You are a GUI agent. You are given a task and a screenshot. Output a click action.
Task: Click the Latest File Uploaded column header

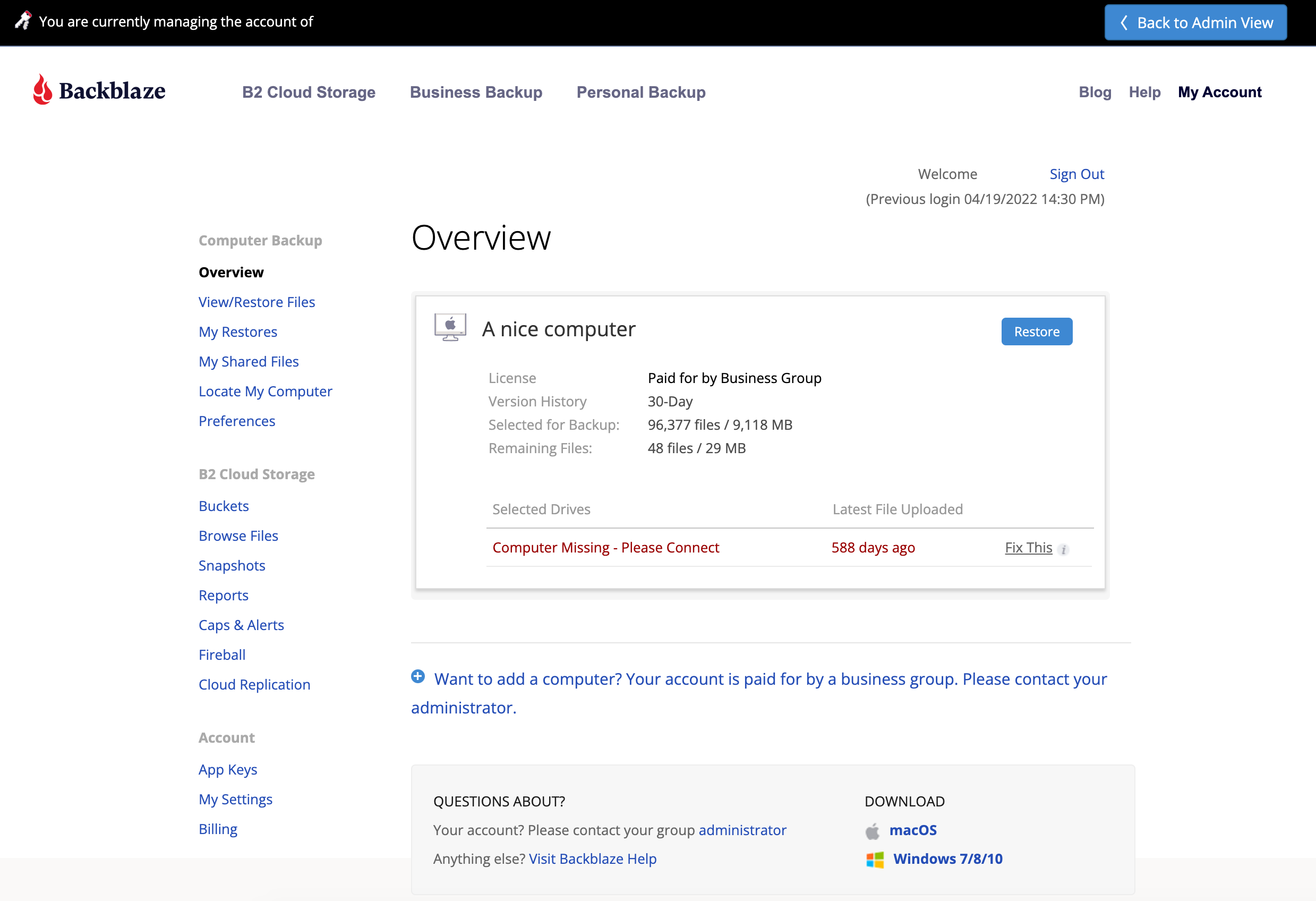pyautogui.click(x=897, y=509)
